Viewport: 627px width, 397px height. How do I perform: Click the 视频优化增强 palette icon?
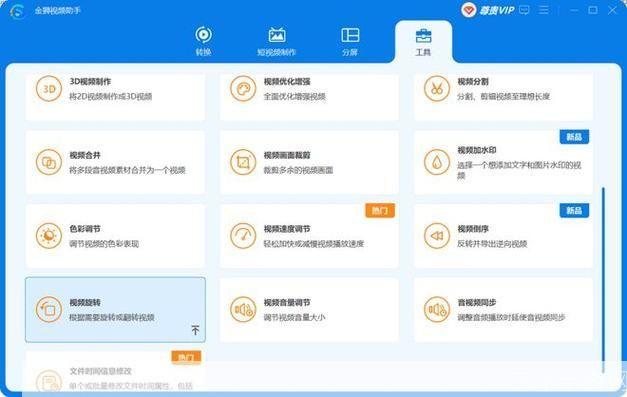pyautogui.click(x=243, y=88)
